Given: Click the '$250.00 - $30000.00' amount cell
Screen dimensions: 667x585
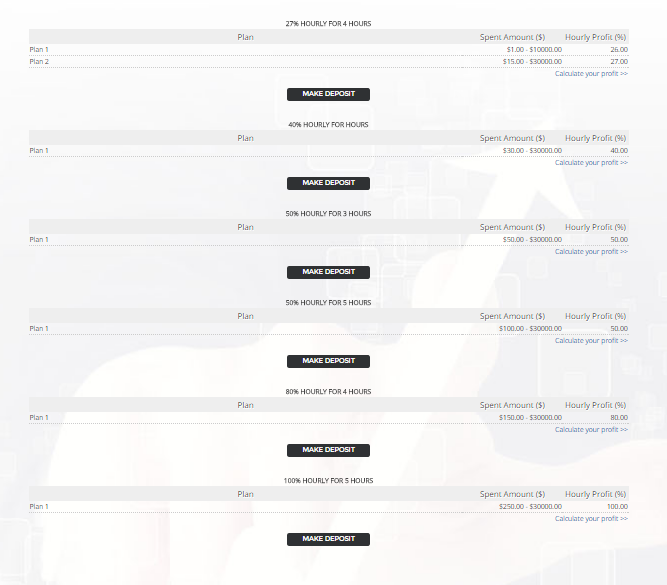Looking at the screenshot, I should (x=530, y=506).
